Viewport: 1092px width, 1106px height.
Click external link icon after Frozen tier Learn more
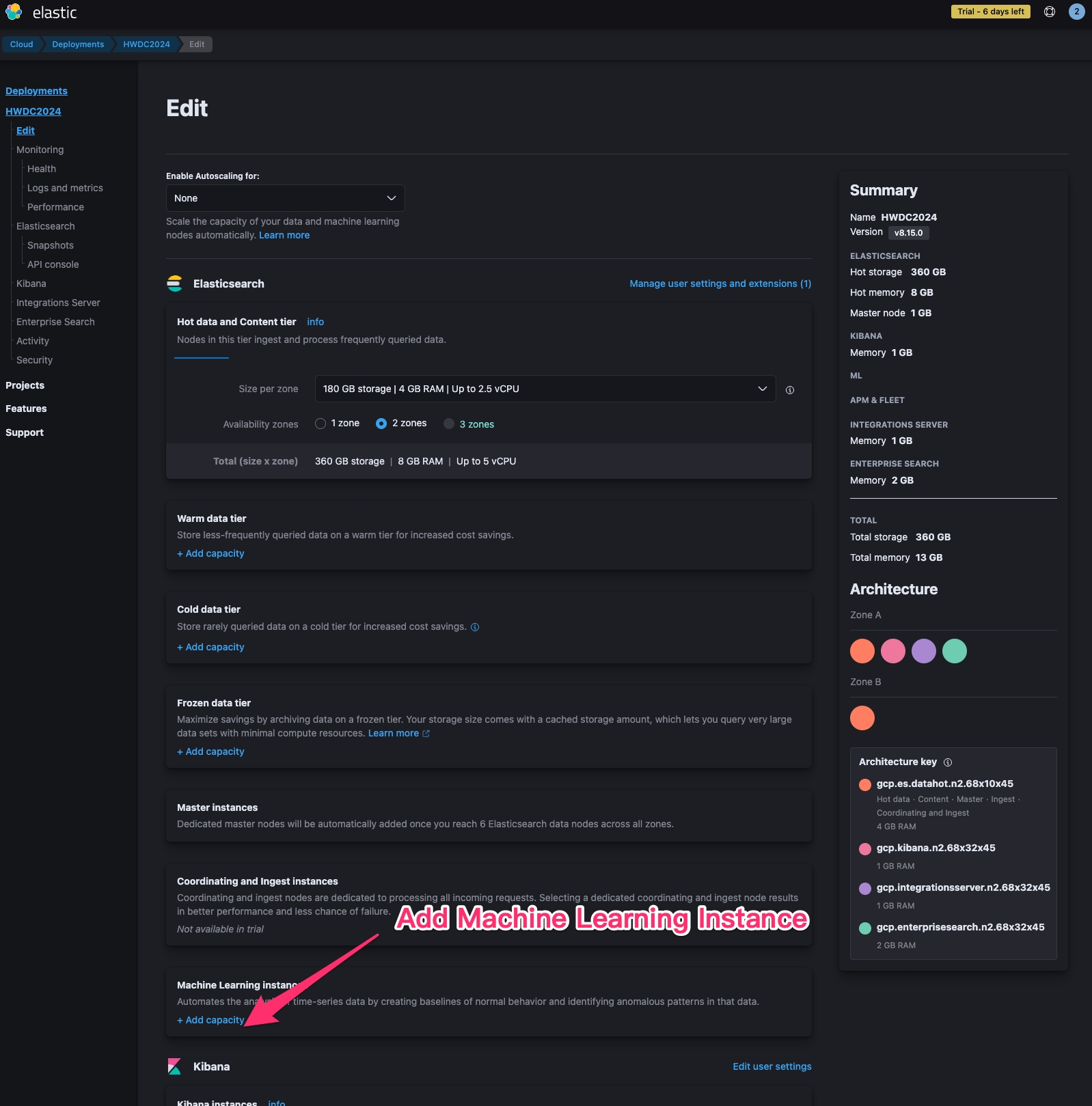coord(426,734)
